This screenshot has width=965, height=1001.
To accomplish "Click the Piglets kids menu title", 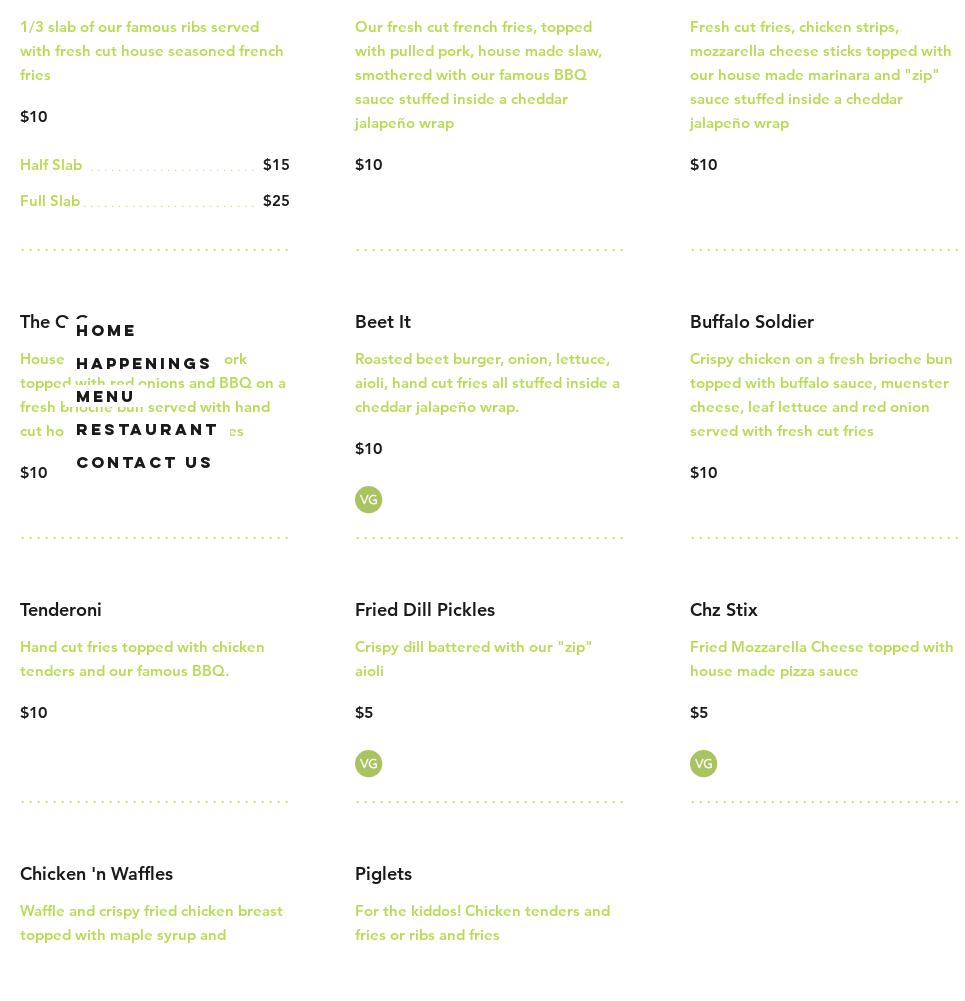I will 384,874.
